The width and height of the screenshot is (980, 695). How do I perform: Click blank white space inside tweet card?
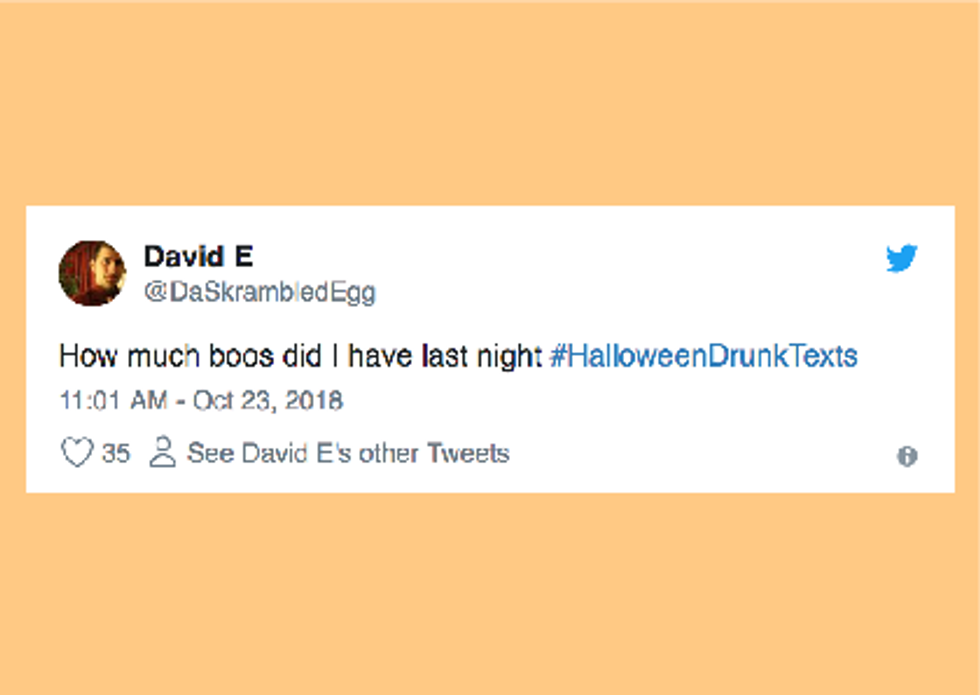(650, 290)
